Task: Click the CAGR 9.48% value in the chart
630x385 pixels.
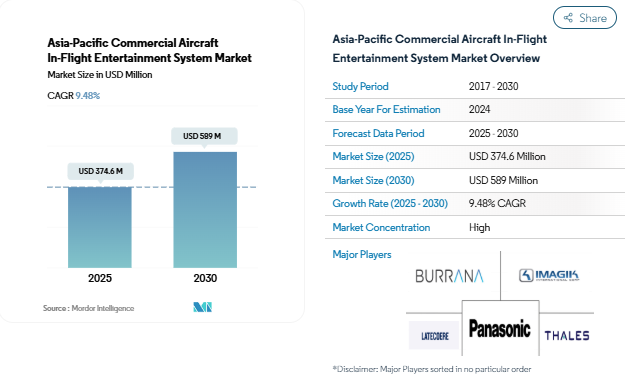Action: [x=88, y=96]
